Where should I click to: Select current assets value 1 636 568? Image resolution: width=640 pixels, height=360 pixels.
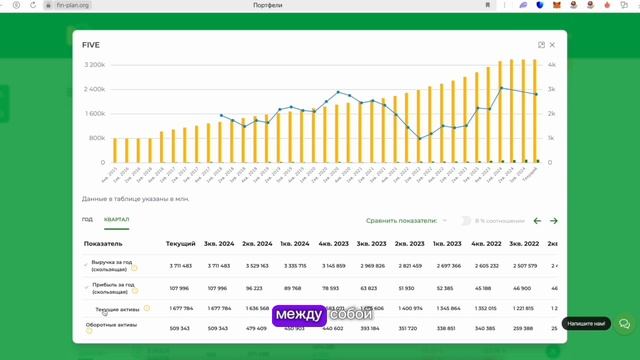point(257,309)
